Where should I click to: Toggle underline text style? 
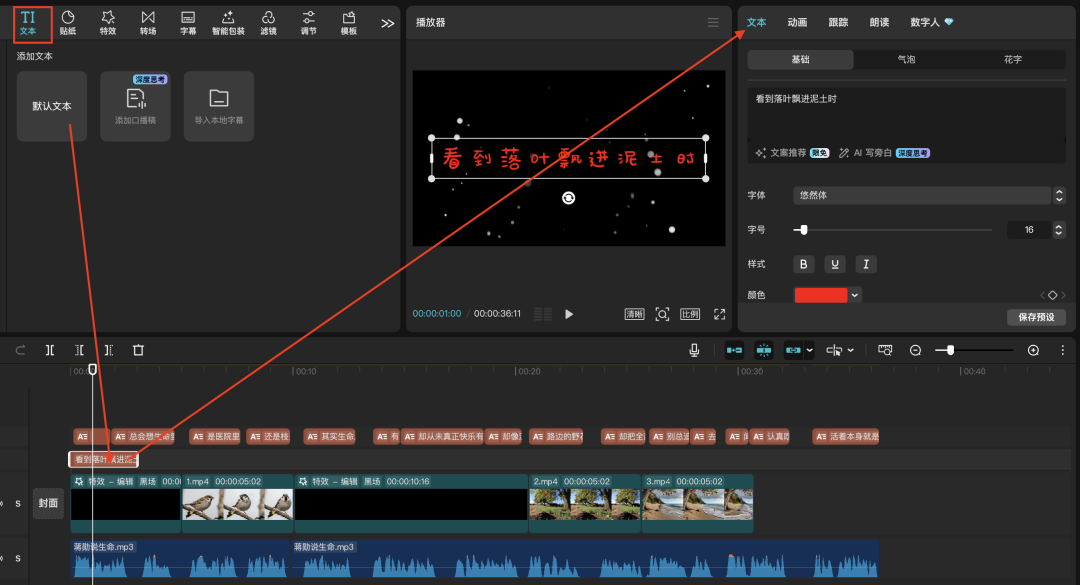coord(835,264)
